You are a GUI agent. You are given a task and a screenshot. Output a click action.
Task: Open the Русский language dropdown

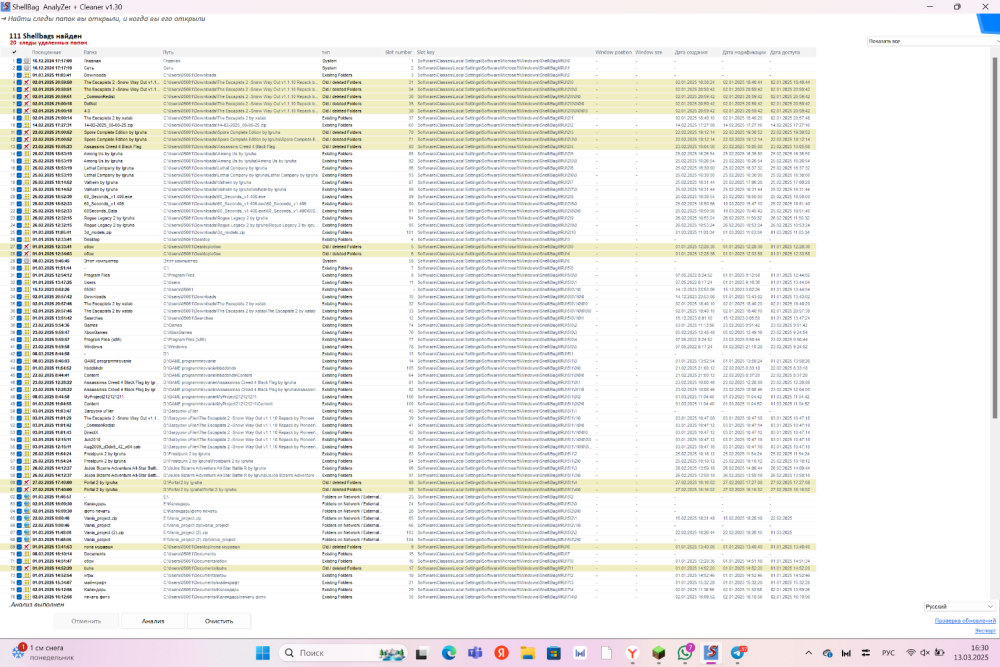(x=959, y=606)
